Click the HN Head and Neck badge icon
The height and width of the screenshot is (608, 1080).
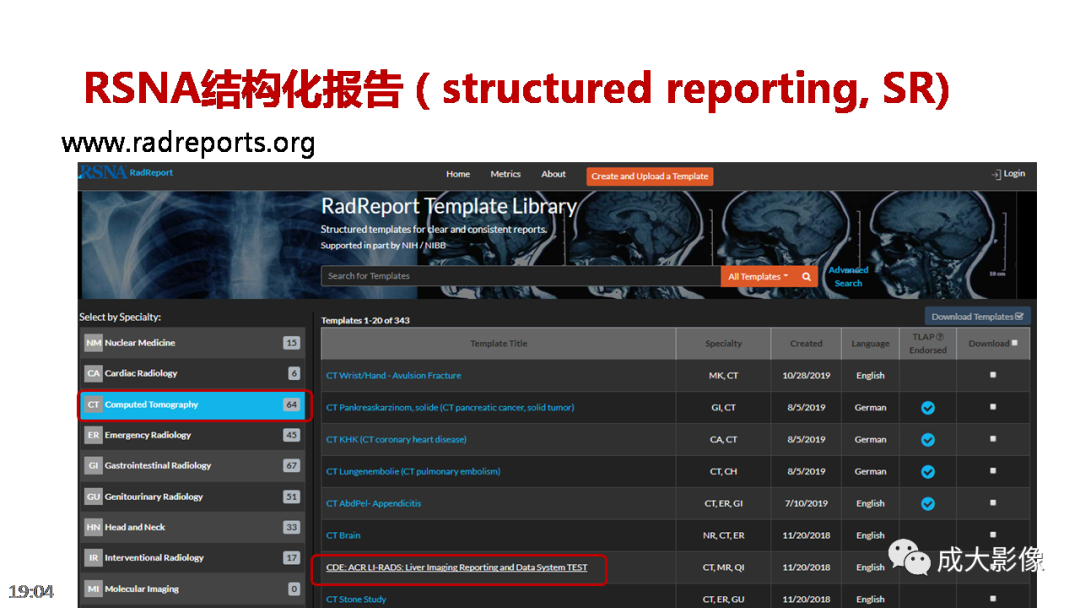pos(93,527)
